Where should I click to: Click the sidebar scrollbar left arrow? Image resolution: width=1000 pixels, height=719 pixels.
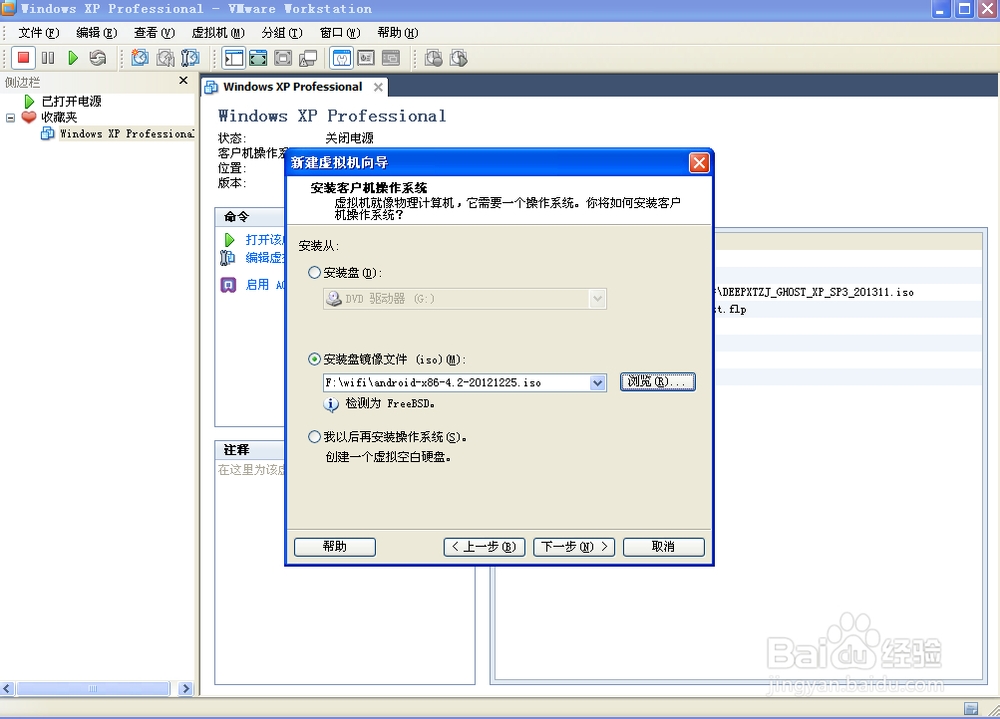(x=7, y=688)
